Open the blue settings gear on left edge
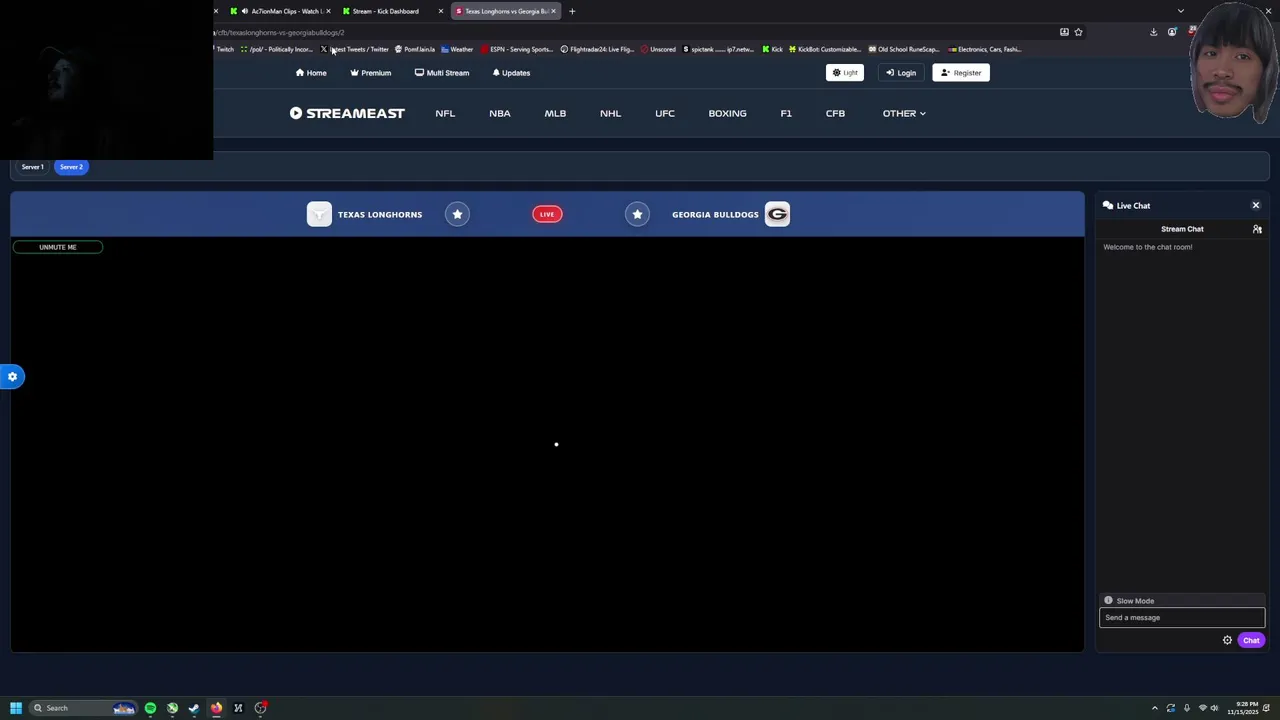This screenshot has width=1280, height=720. [12, 377]
